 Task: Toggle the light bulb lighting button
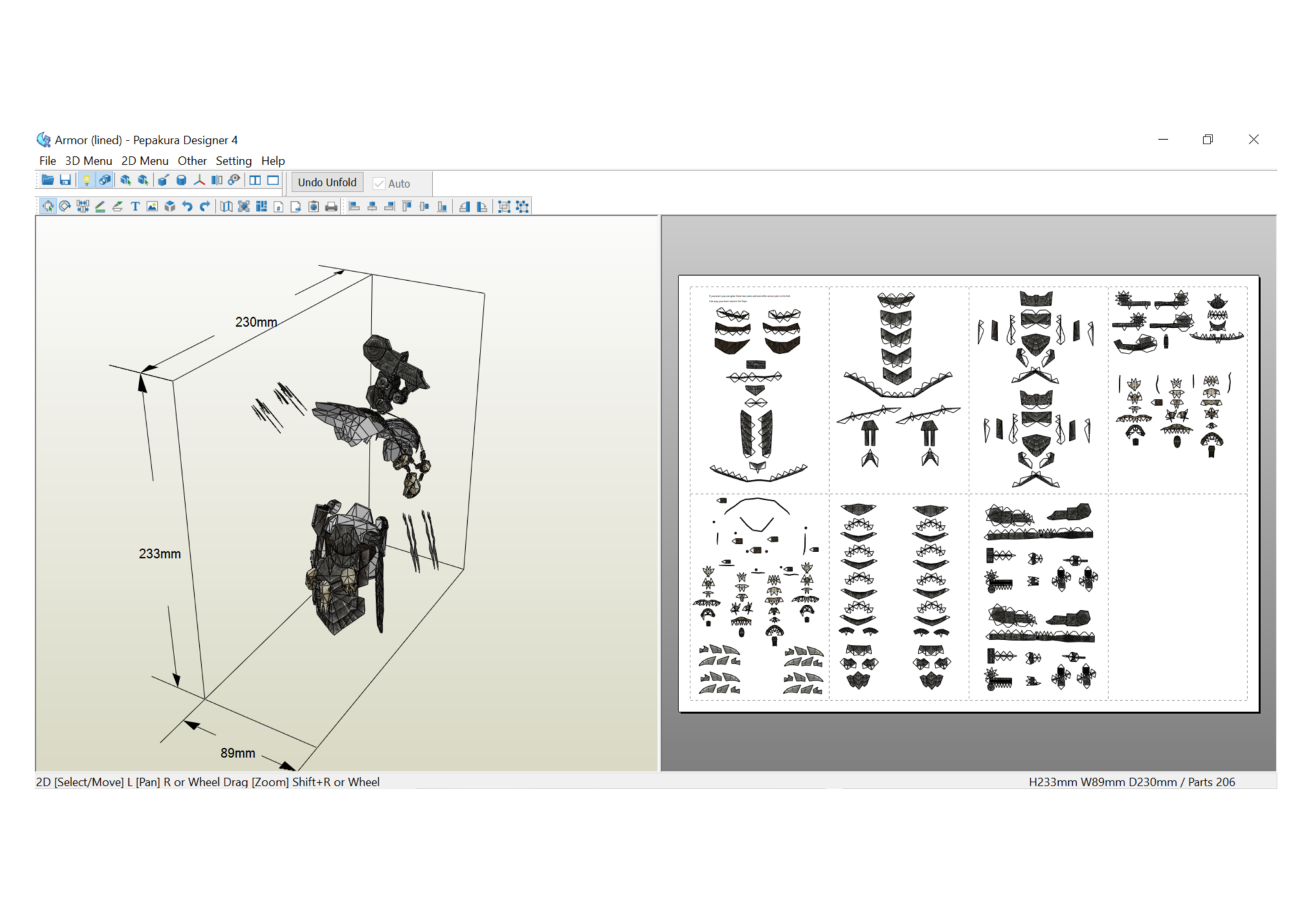[86, 181]
